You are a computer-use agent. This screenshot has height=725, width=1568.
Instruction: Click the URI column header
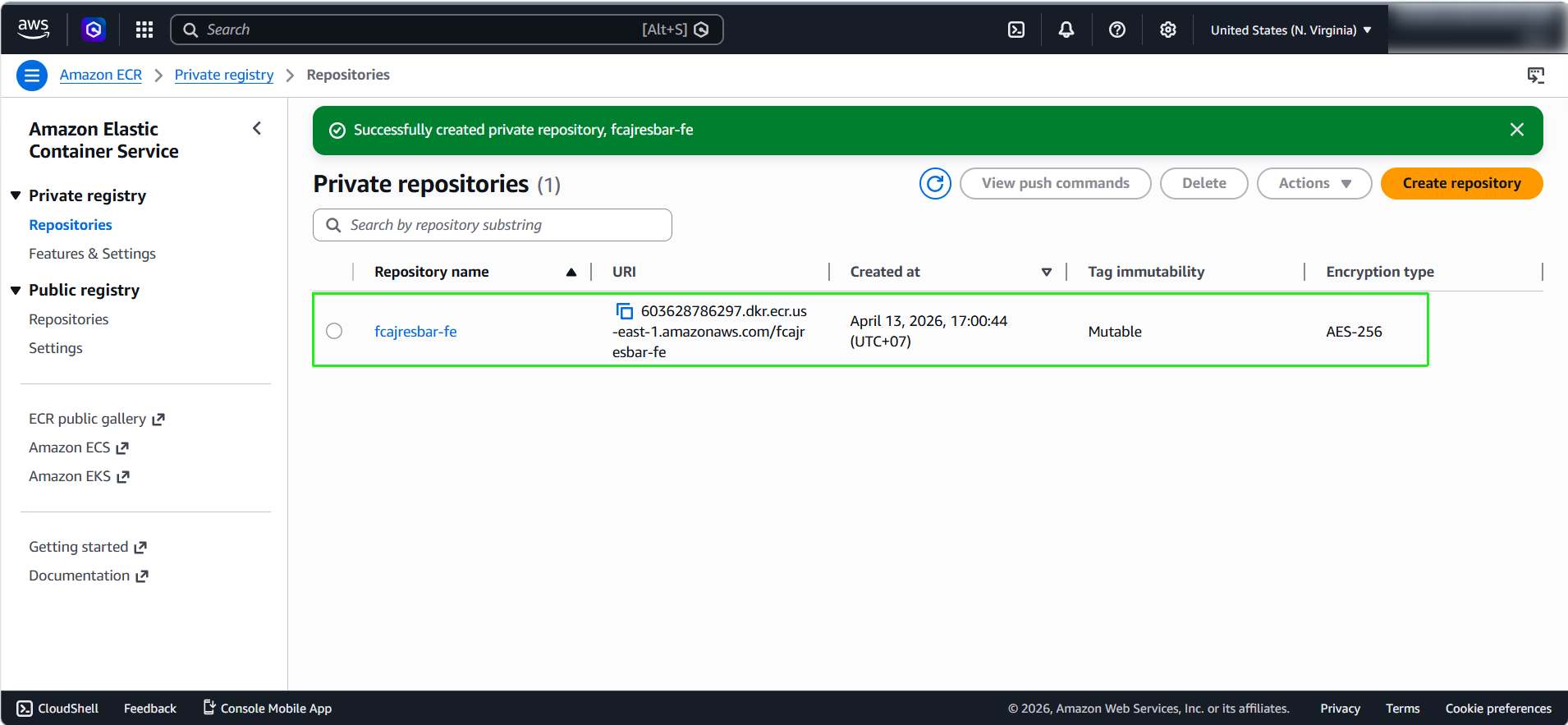(x=624, y=272)
